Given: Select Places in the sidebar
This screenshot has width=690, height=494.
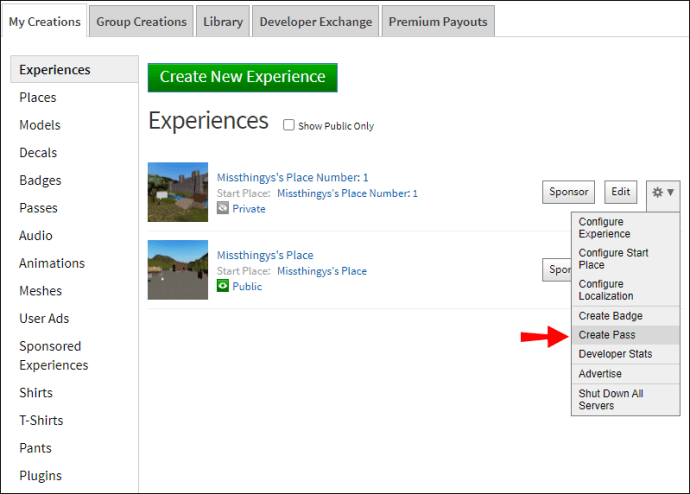Looking at the screenshot, I should click(x=38, y=97).
